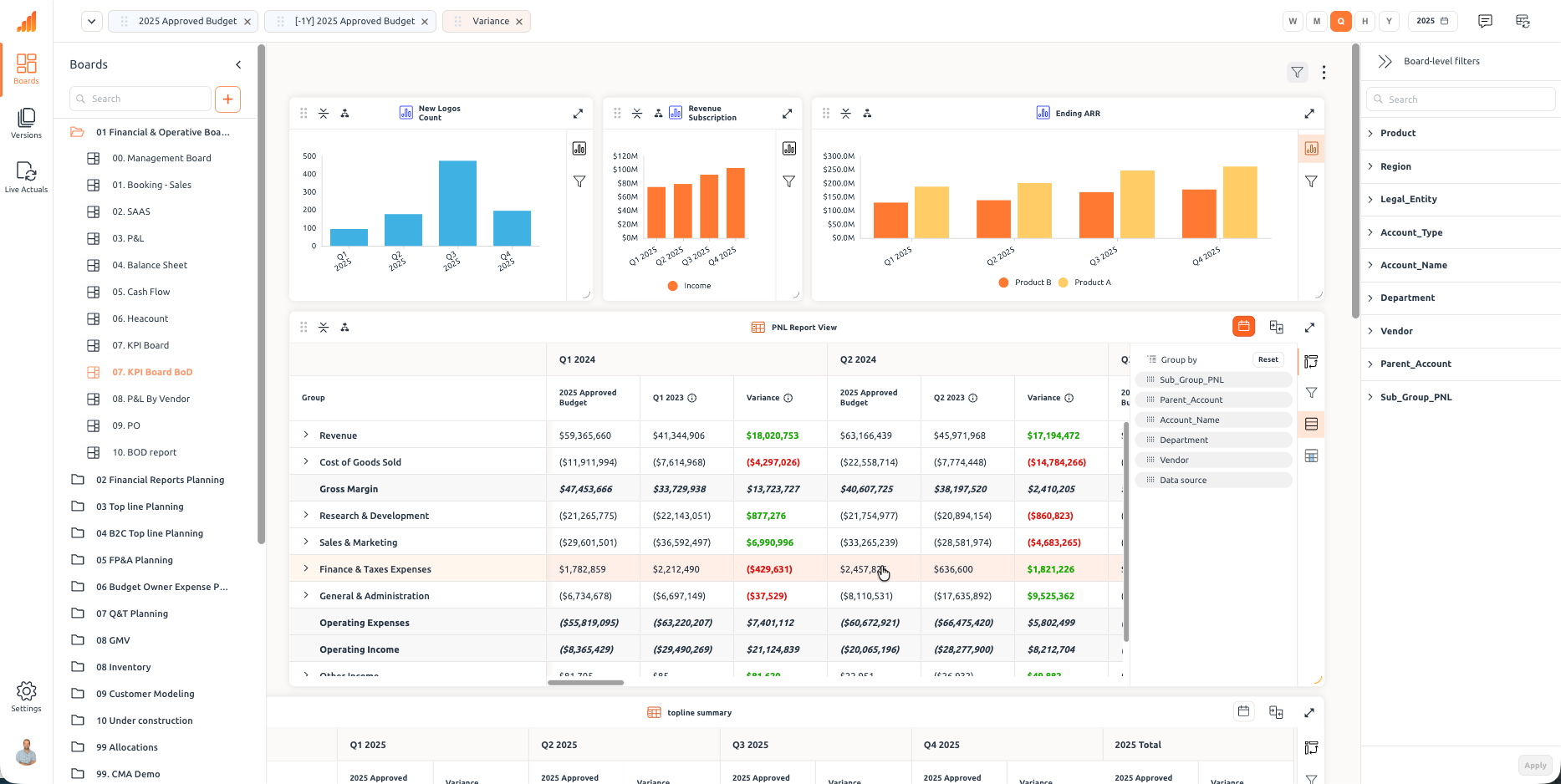
Task: Open the 03. P&L board
Action: (x=128, y=238)
